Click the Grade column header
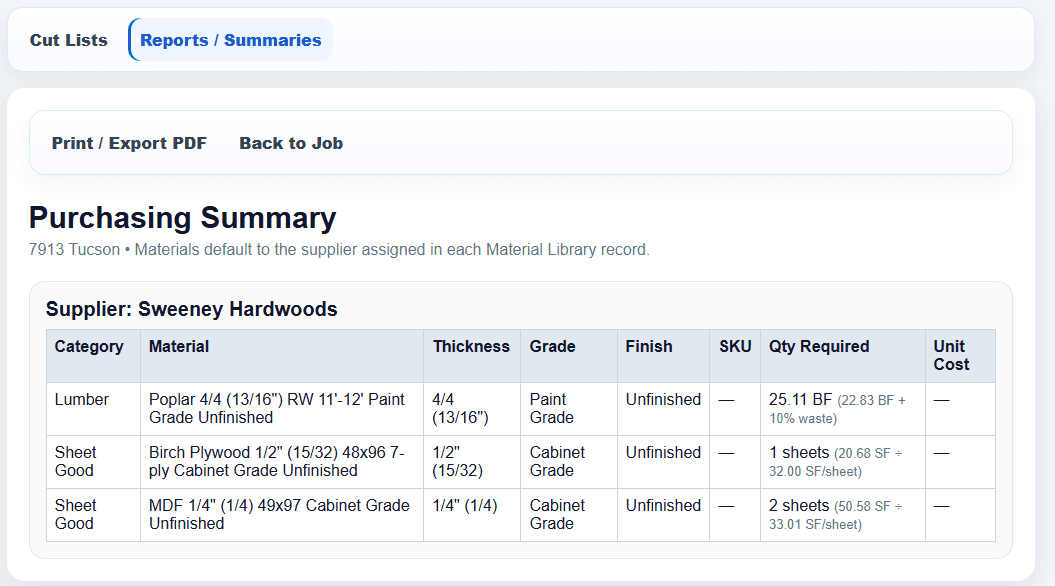Image resolution: width=1055 pixels, height=586 pixels. tap(569, 356)
